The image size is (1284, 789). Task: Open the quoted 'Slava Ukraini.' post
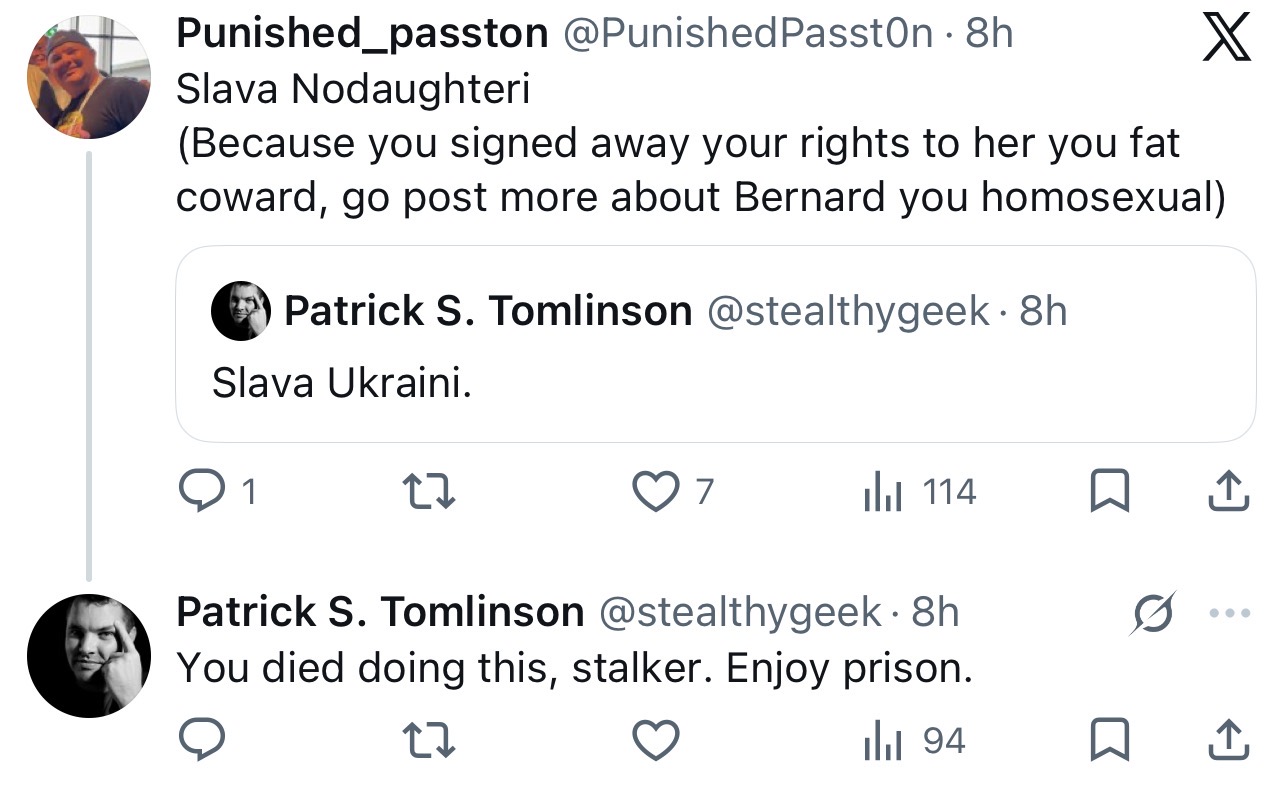point(715,344)
